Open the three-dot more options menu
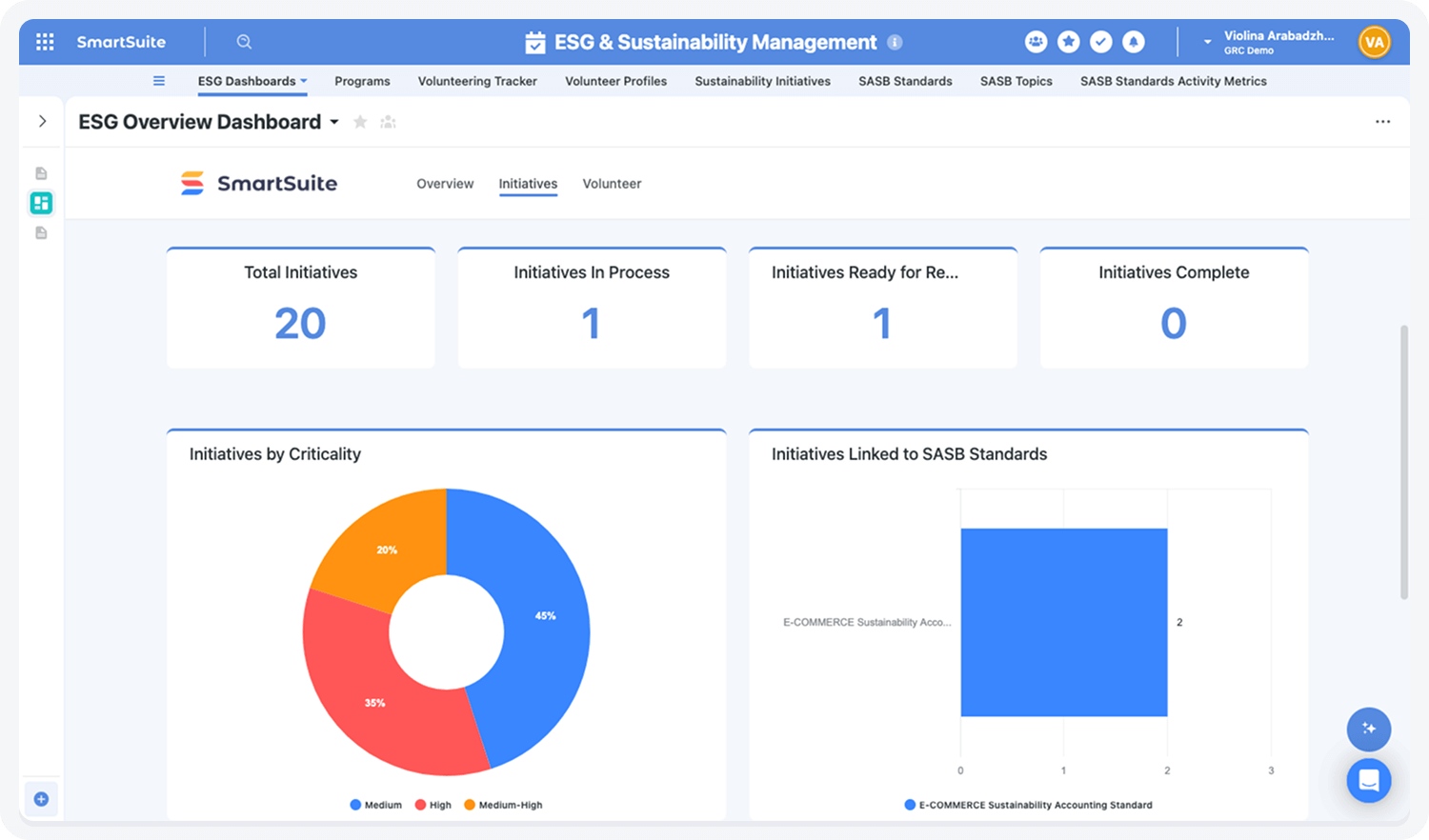The width and height of the screenshot is (1429, 840). 1382,122
